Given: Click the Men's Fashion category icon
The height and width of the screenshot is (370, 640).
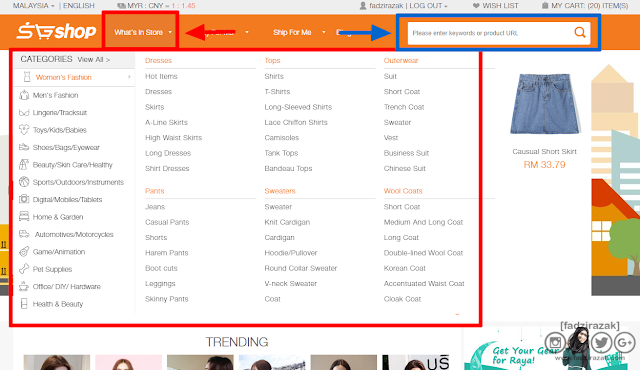Looking at the screenshot, I should [24, 95].
